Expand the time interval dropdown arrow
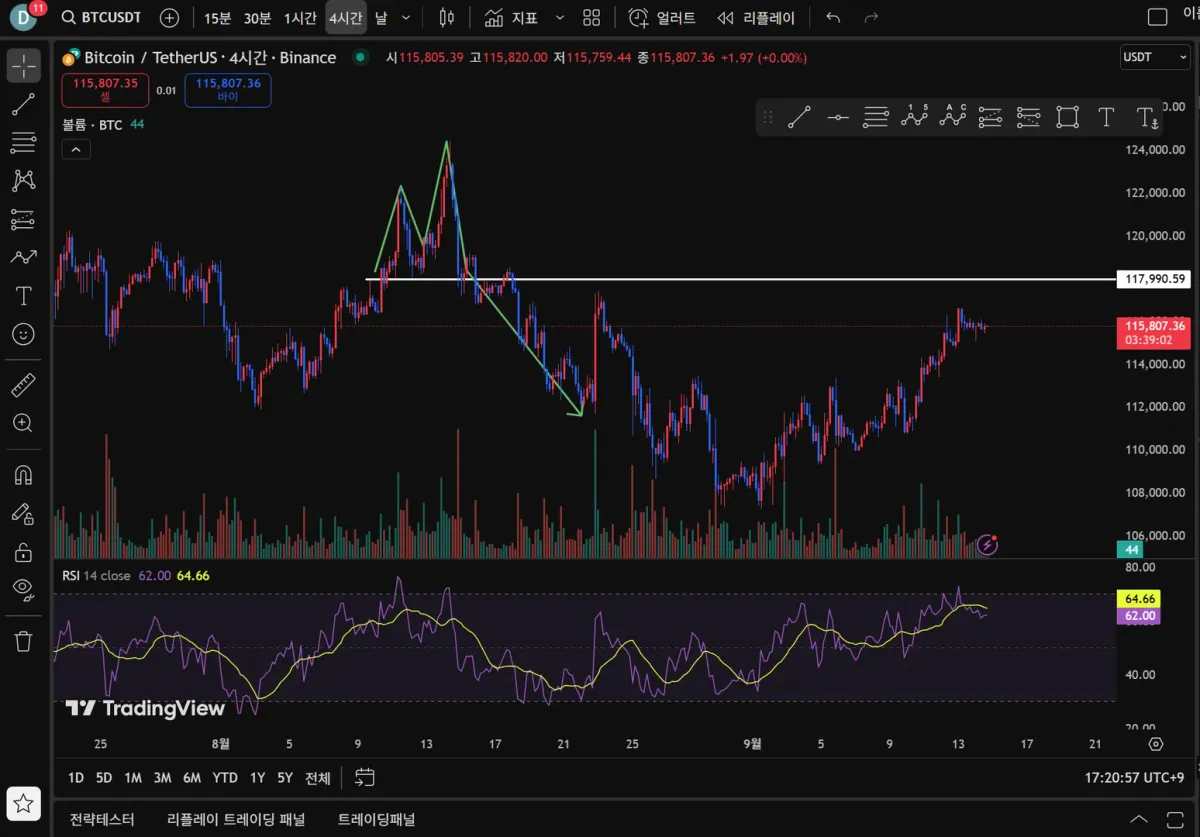Viewport: 1200px width, 837px height. [405, 18]
